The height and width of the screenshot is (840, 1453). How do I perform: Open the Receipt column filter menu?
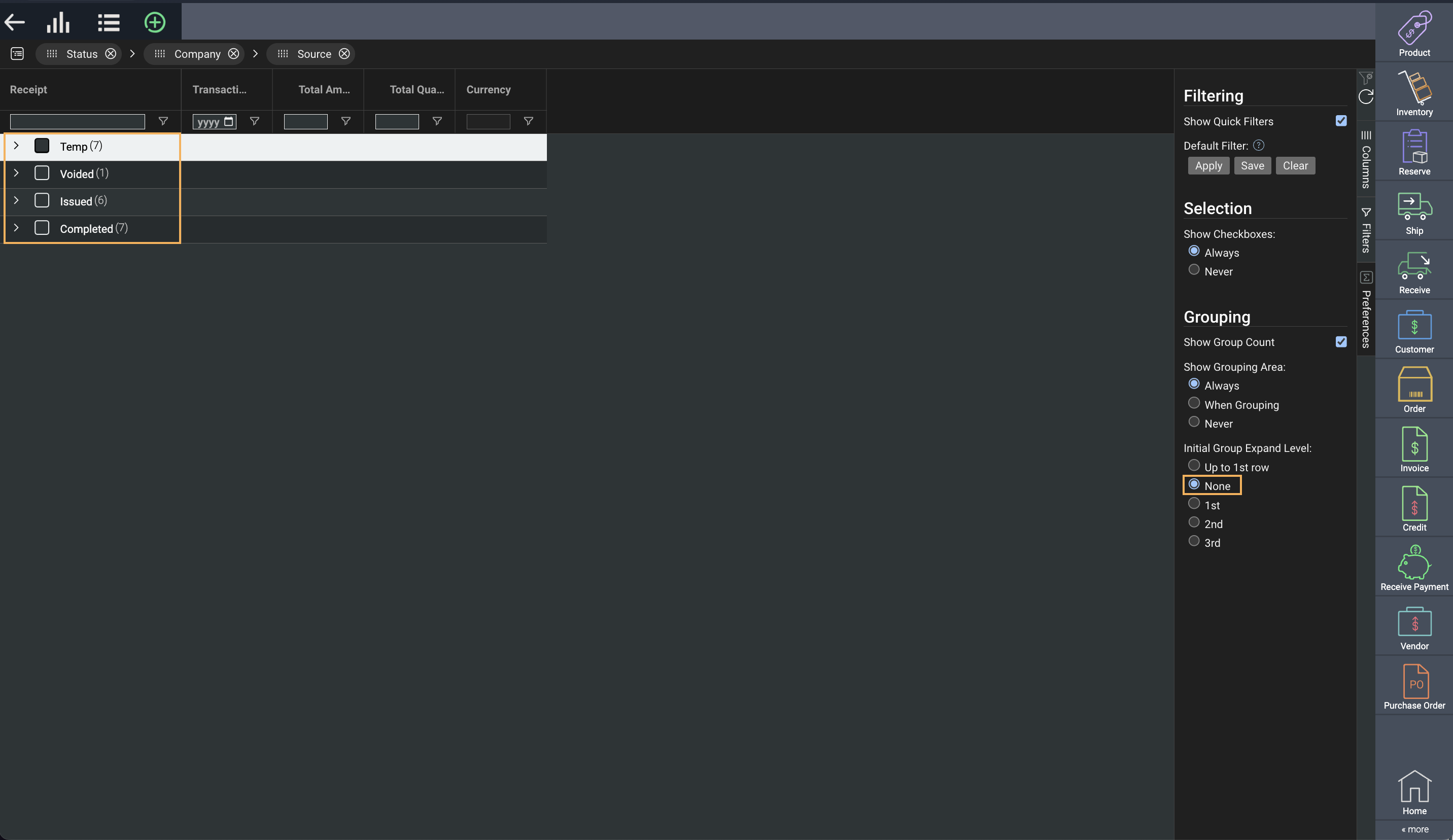tap(163, 121)
